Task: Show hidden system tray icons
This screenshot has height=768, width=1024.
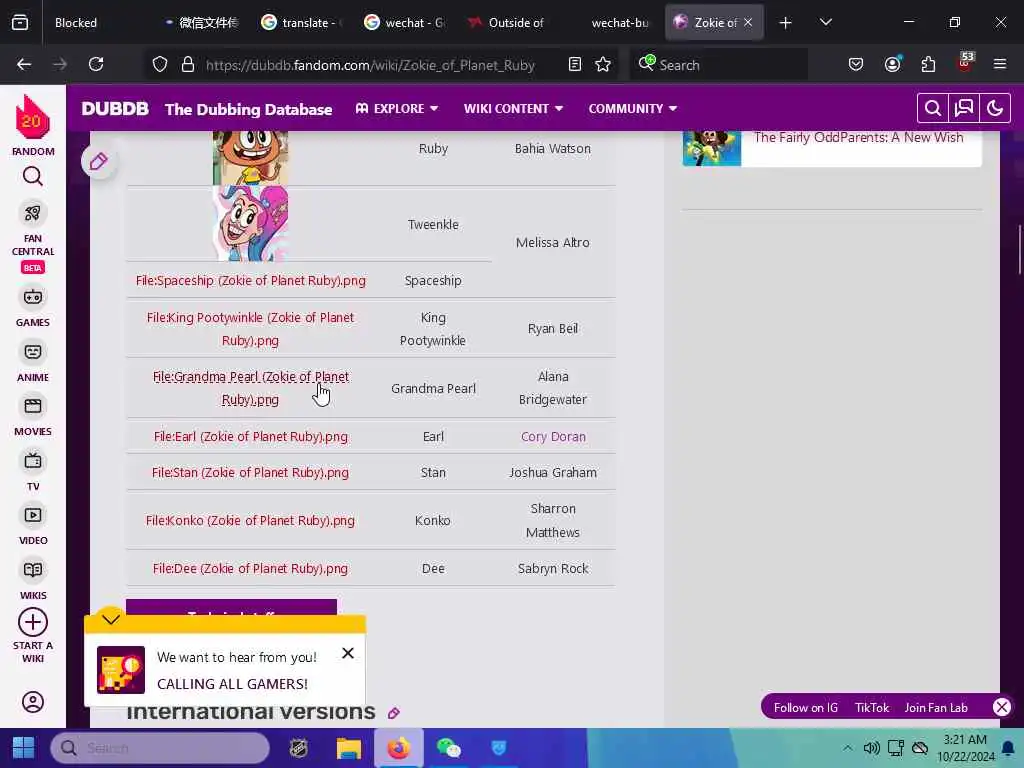Action: click(847, 748)
